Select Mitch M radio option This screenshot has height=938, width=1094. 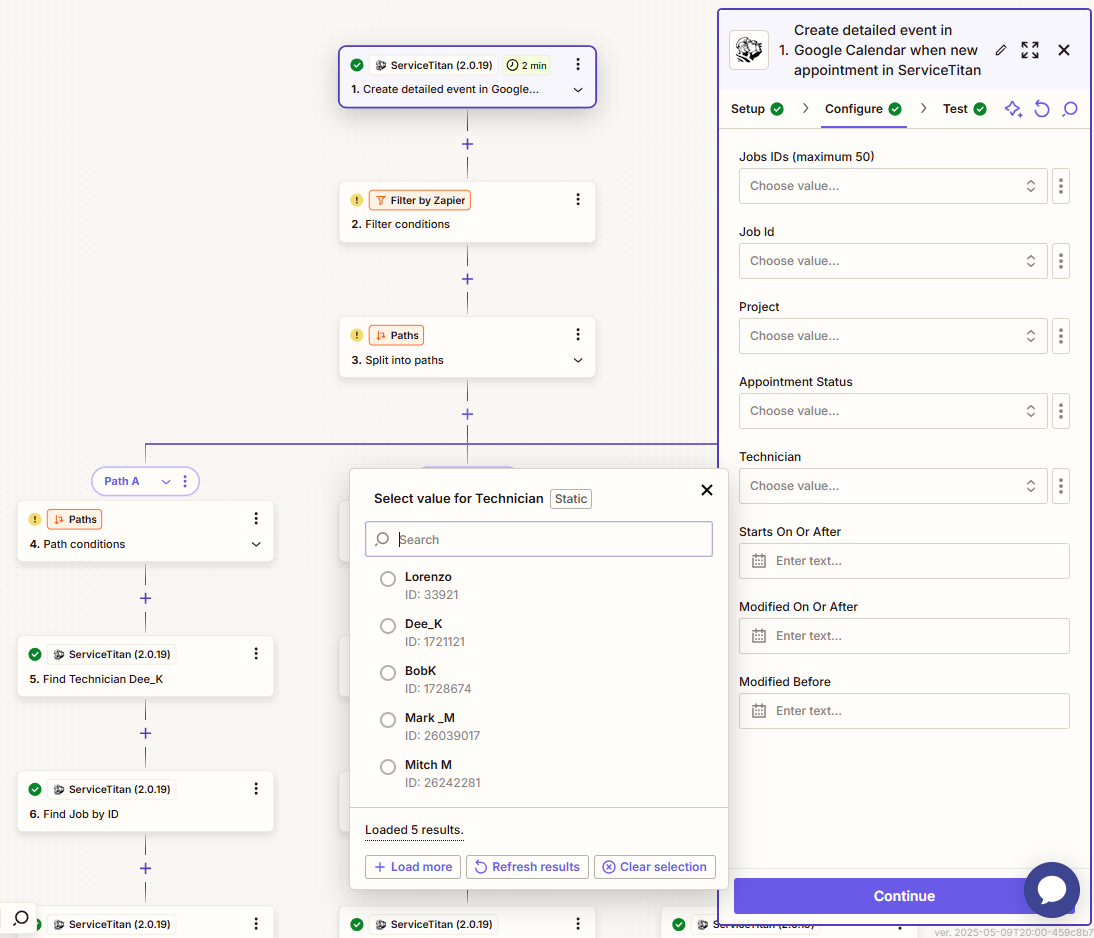pyautogui.click(x=388, y=766)
